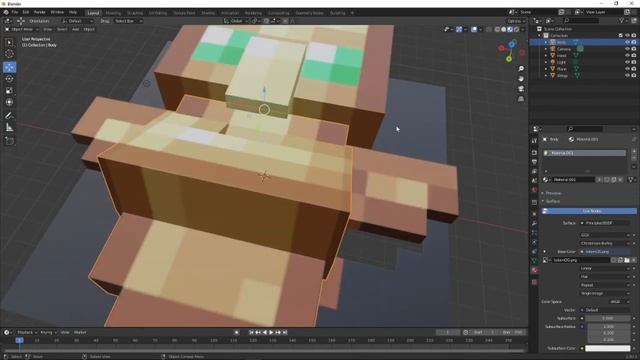This screenshot has height=360, width=640.
Task: Open the Window menu
Action: pyautogui.click(x=57, y=12)
